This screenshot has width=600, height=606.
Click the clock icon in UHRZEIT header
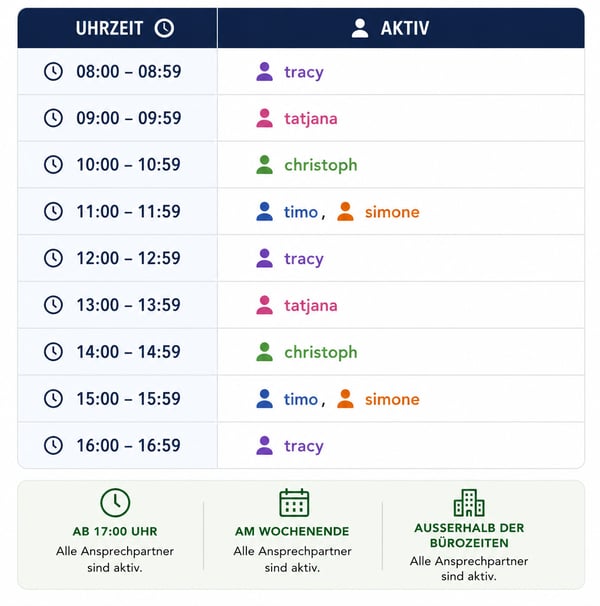click(164, 28)
